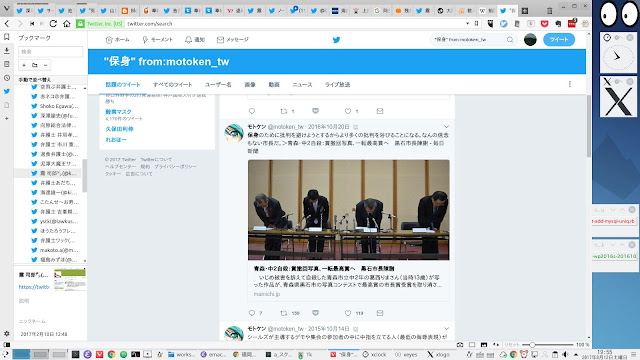Viewport: 640px width, 360px height.
Task: Open the xeyes taskbar item
Action: click(406, 354)
